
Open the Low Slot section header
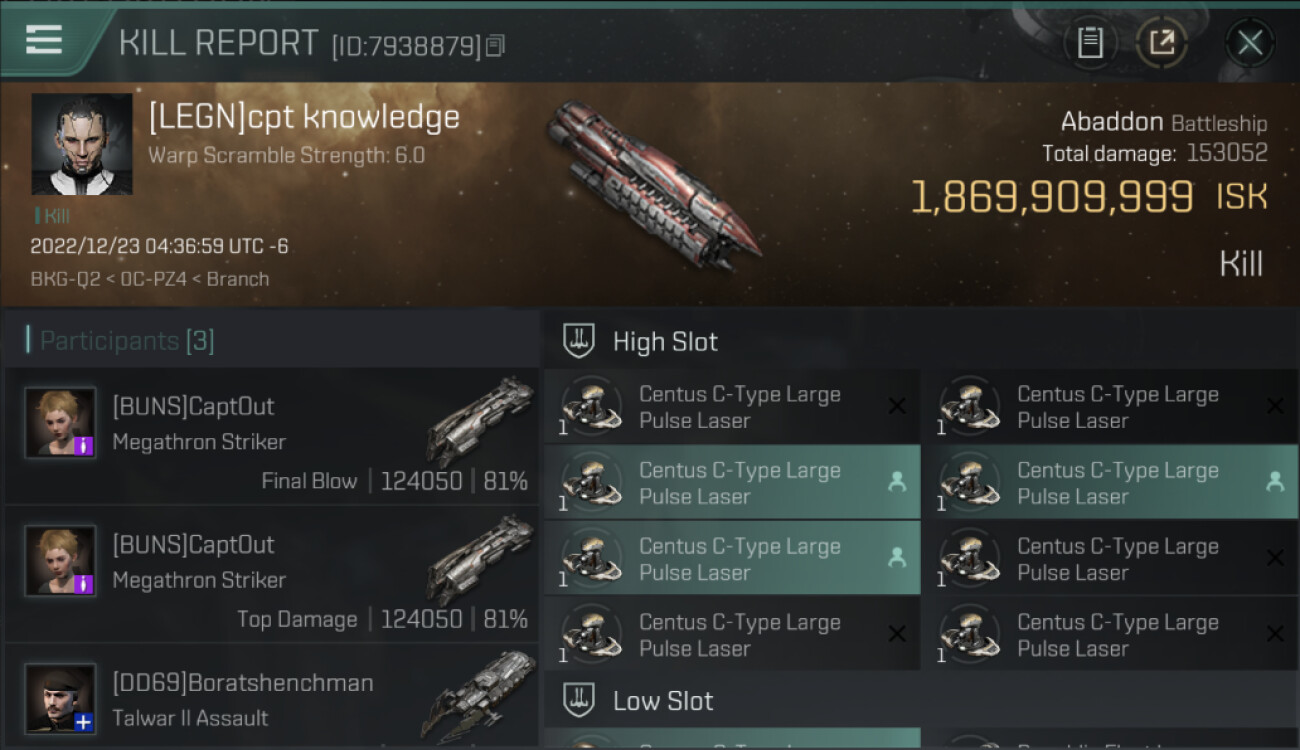coord(663,700)
